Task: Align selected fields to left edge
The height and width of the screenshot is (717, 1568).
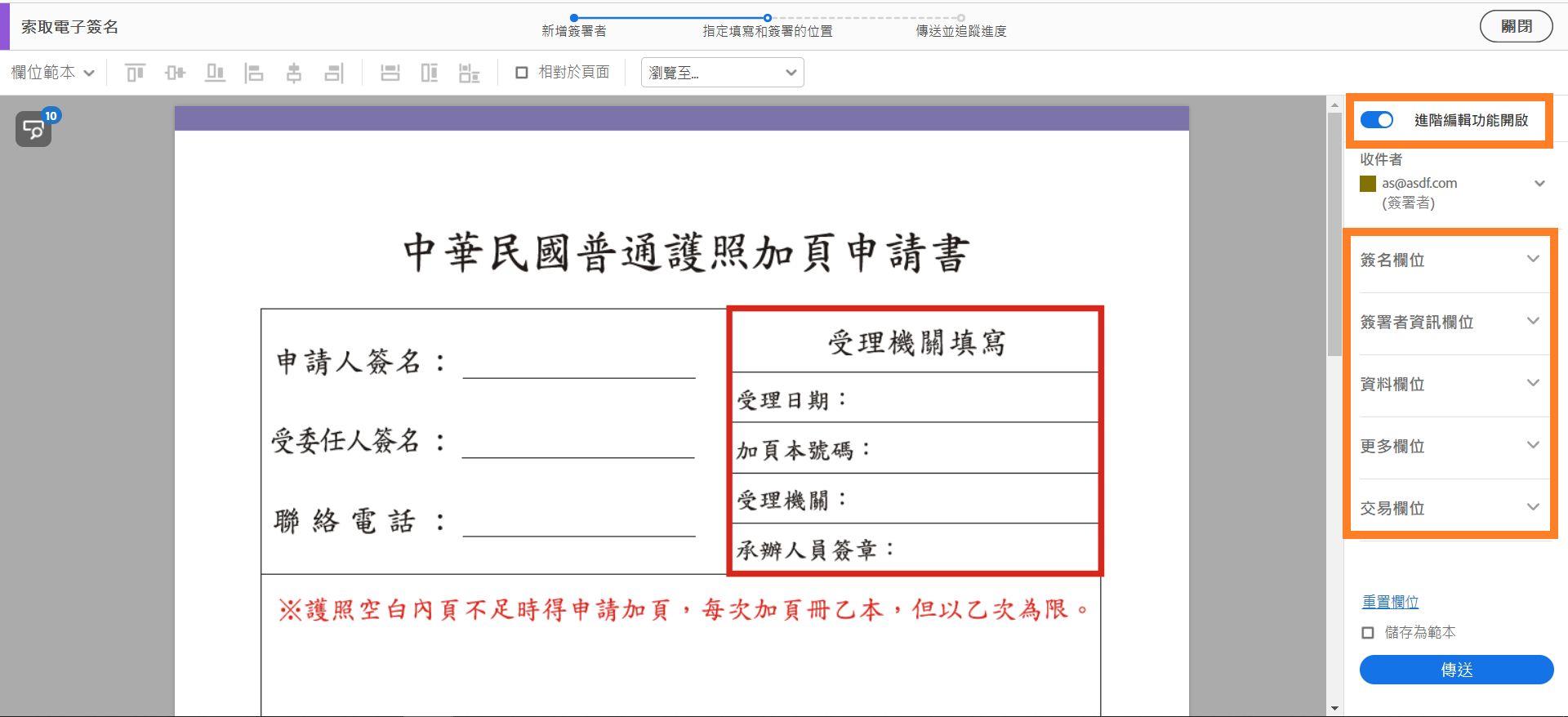Action: tap(254, 73)
